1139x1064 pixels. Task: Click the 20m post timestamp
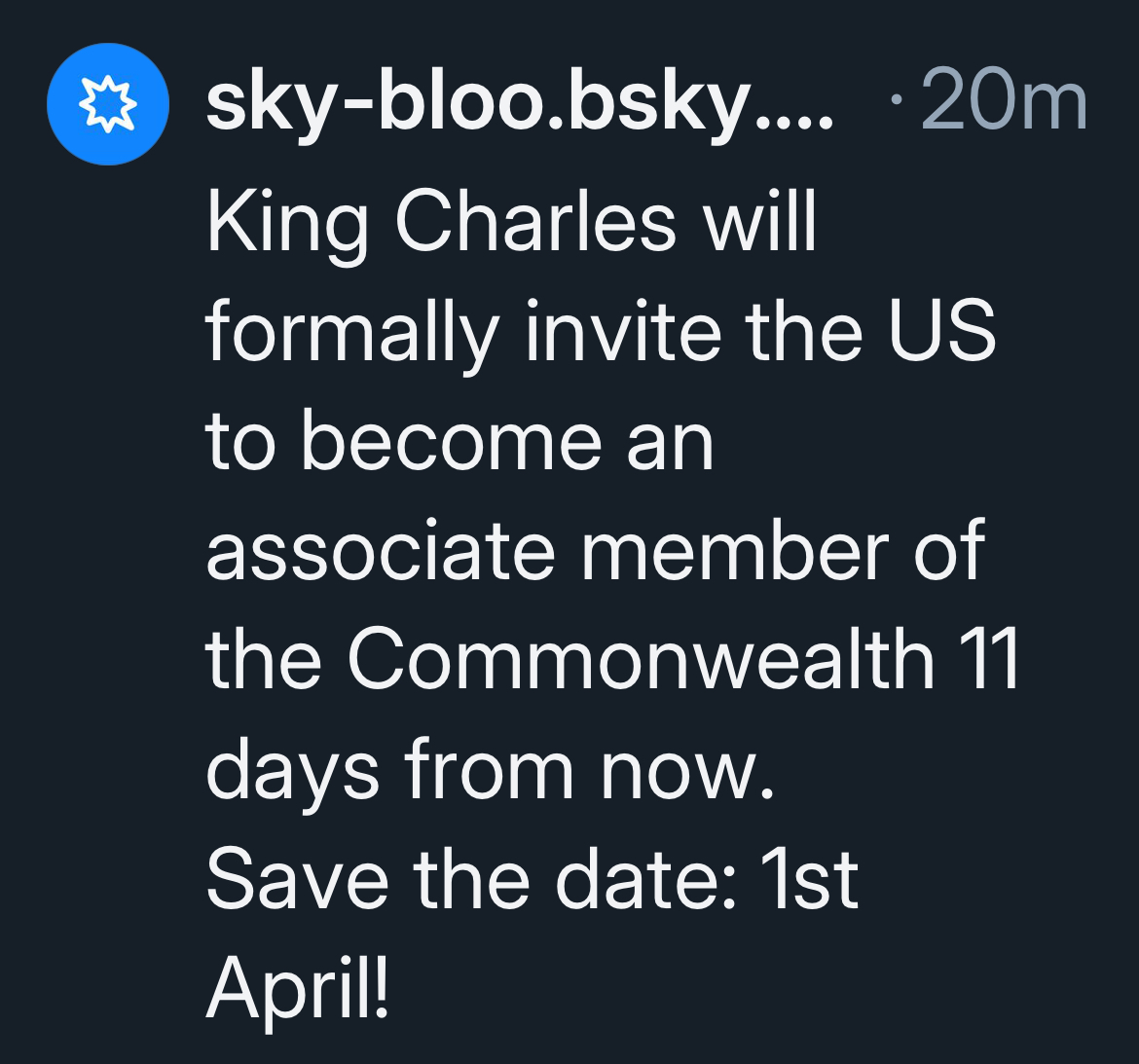click(1003, 102)
